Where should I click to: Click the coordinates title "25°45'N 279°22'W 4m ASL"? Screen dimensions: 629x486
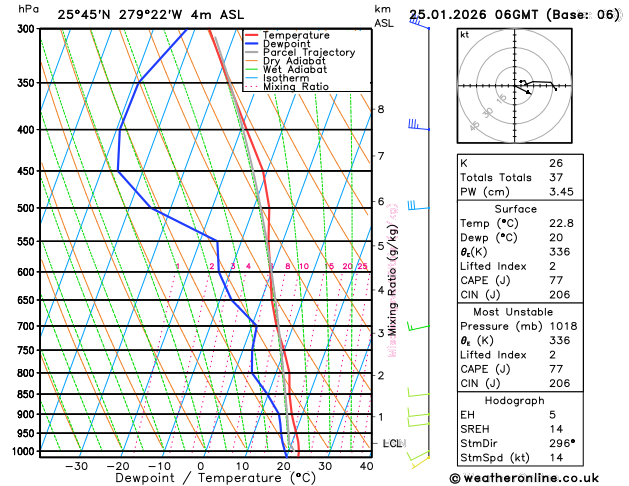(150, 15)
